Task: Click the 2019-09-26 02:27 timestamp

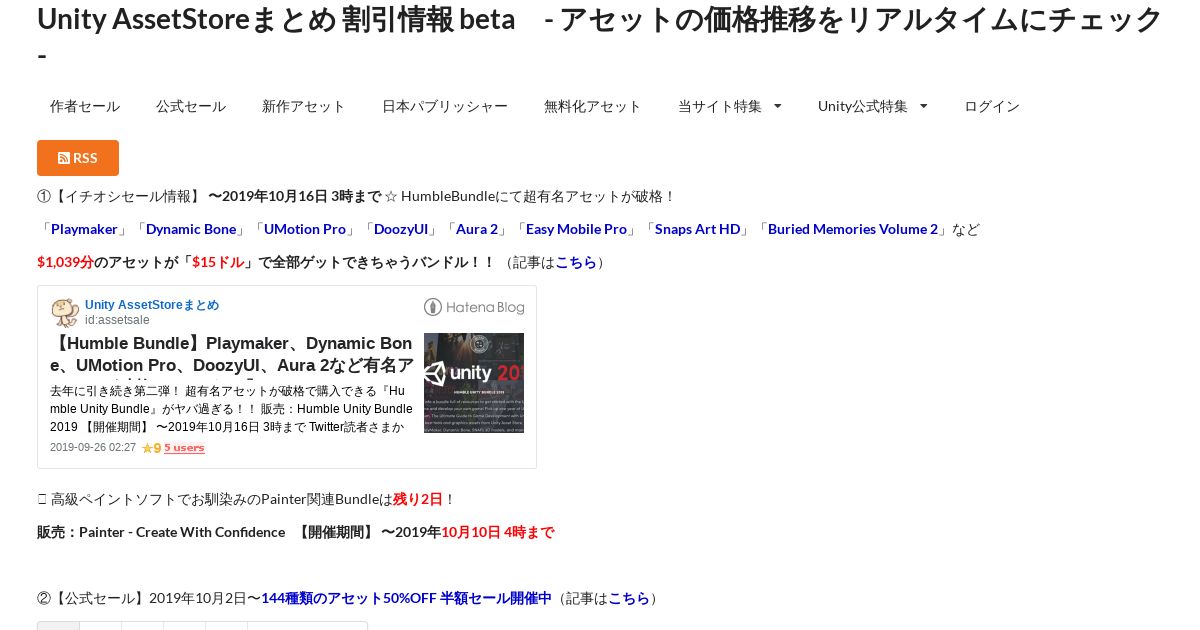Action: point(93,448)
